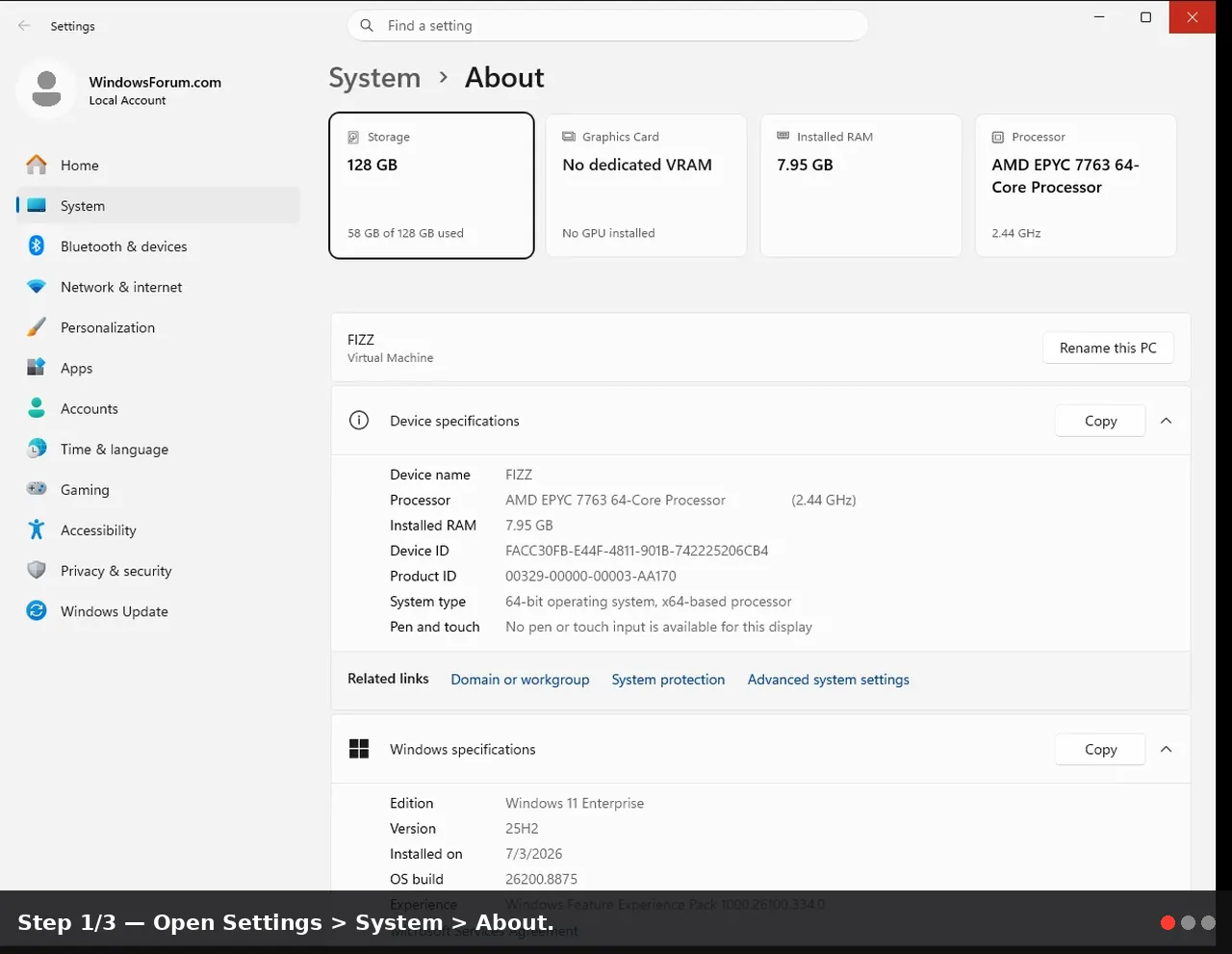Open Domain or workgroup link
Screen dimensions: 1232x954
coord(520,680)
